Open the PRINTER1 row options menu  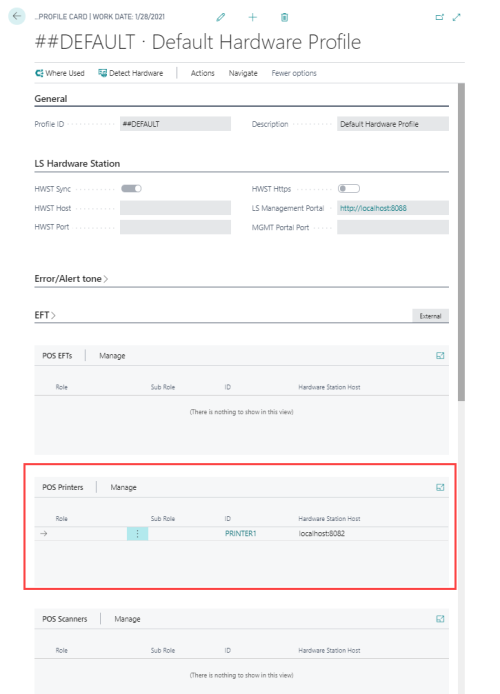(x=137, y=534)
